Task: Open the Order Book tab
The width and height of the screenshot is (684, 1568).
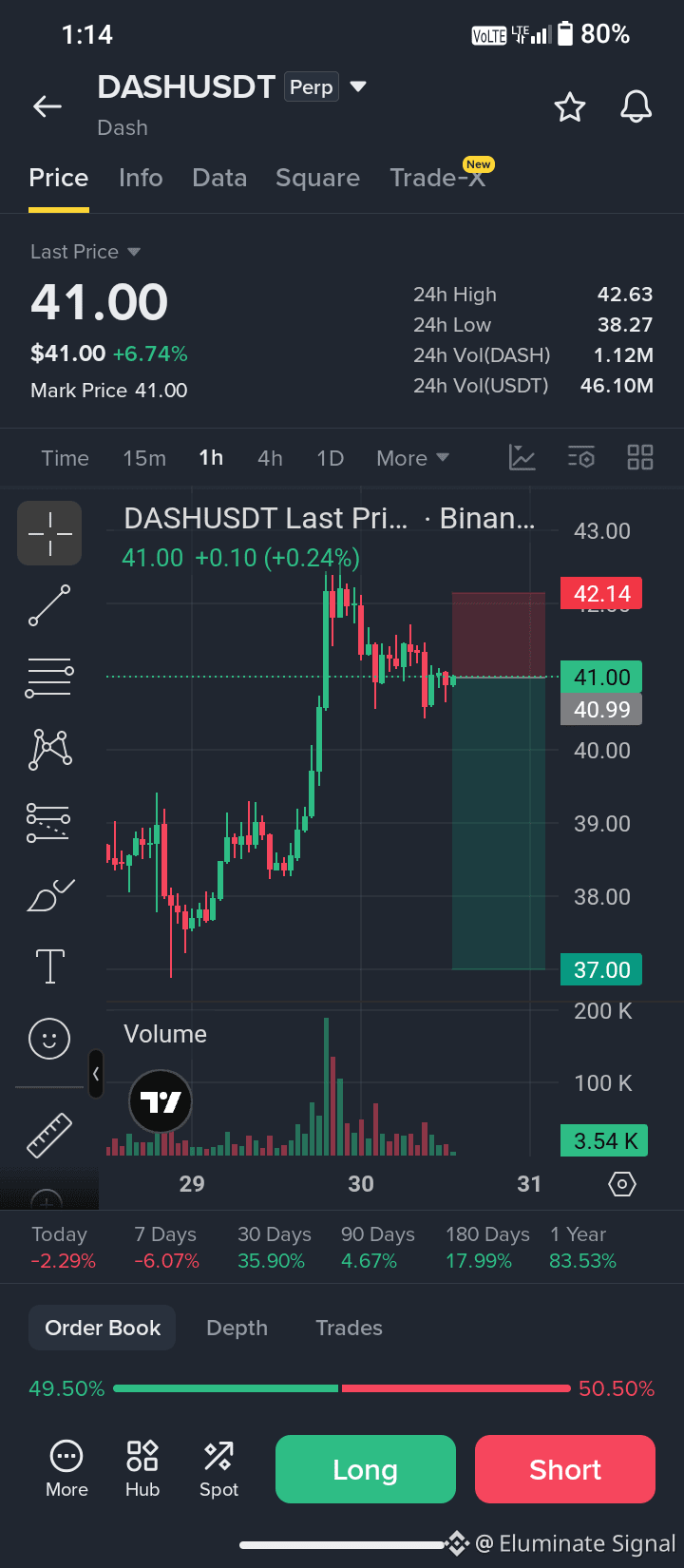Action: [x=103, y=1328]
